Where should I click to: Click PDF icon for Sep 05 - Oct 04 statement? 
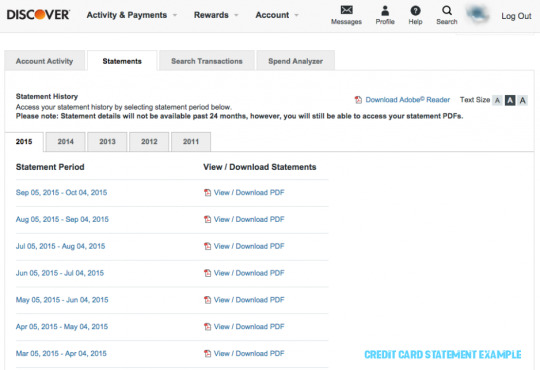pyautogui.click(x=207, y=192)
